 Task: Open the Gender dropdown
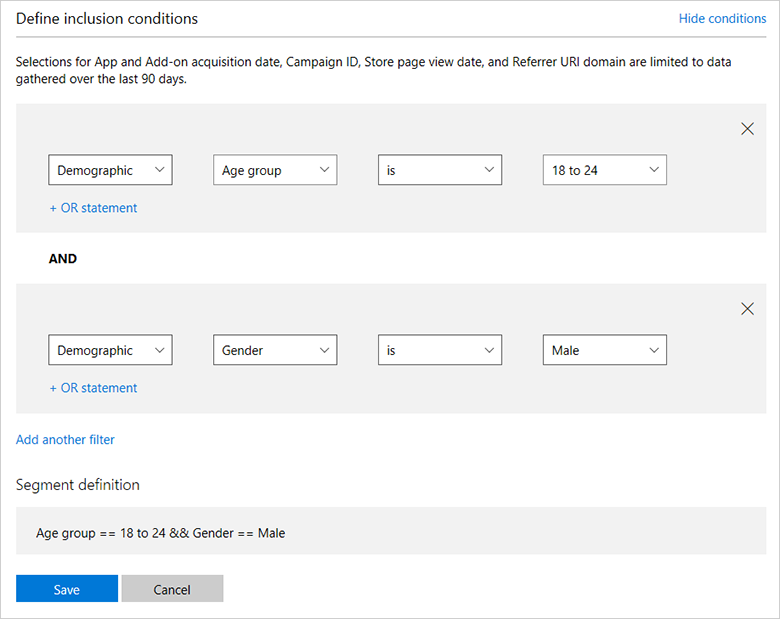[275, 350]
